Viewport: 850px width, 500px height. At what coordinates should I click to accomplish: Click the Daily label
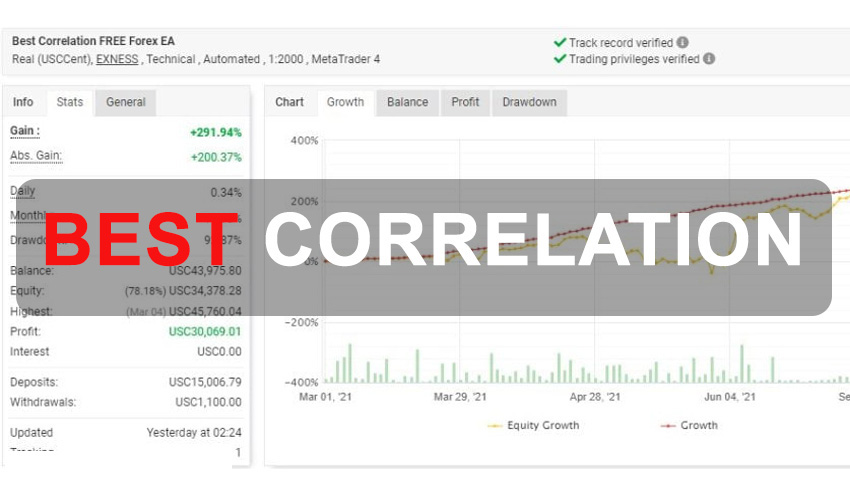point(22,191)
